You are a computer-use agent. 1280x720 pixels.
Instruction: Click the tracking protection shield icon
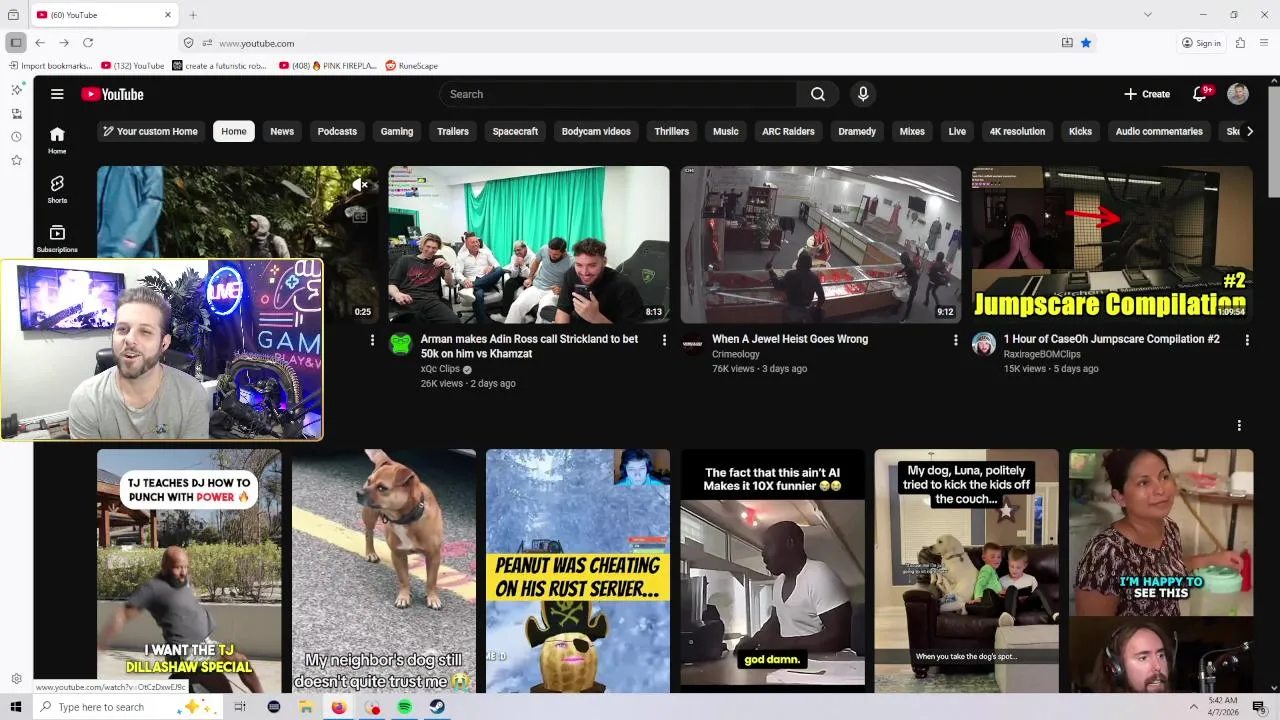pos(188,43)
